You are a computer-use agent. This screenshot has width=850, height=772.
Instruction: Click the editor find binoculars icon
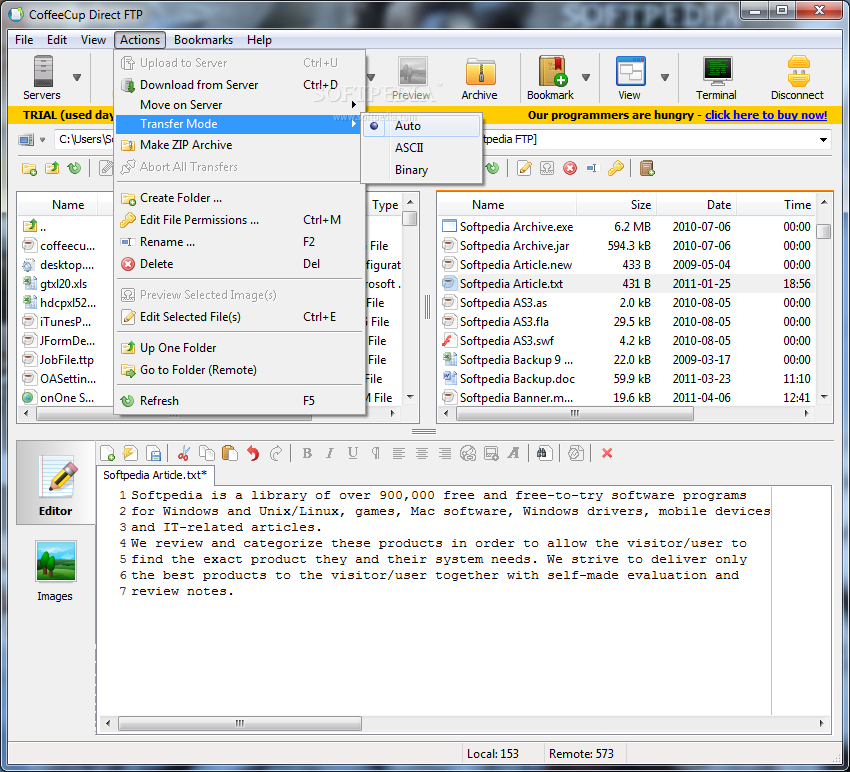coord(544,453)
